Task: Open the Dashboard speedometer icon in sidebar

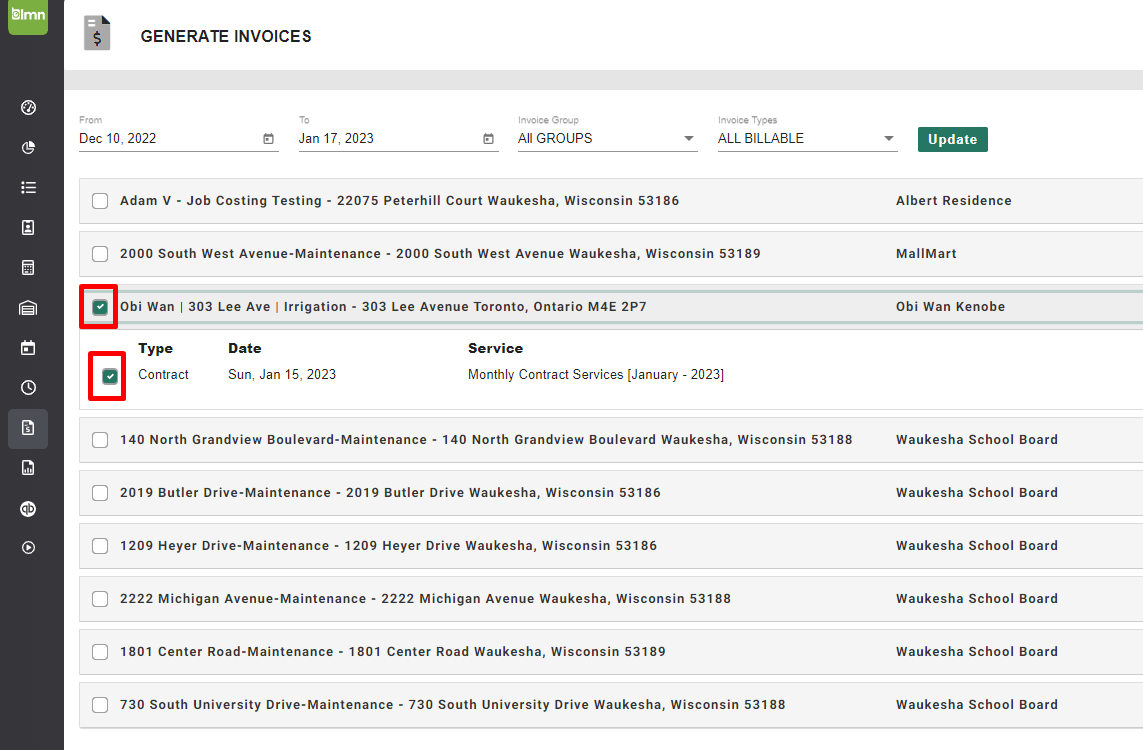Action: [28, 107]
